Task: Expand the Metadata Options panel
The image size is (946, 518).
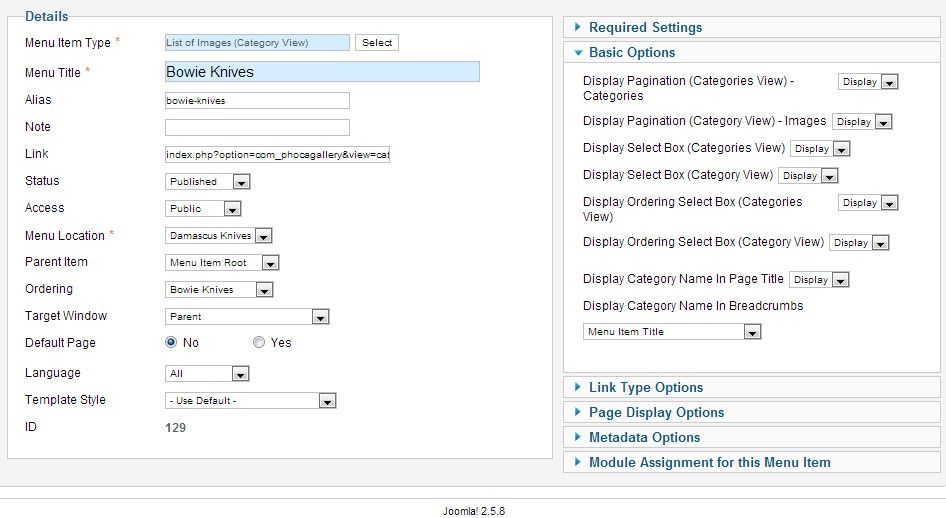Action: (644, 437)
